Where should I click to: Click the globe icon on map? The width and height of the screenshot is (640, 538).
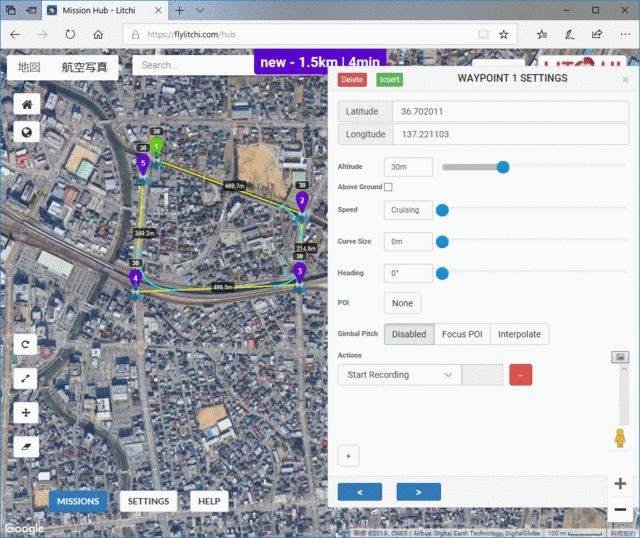27,132
